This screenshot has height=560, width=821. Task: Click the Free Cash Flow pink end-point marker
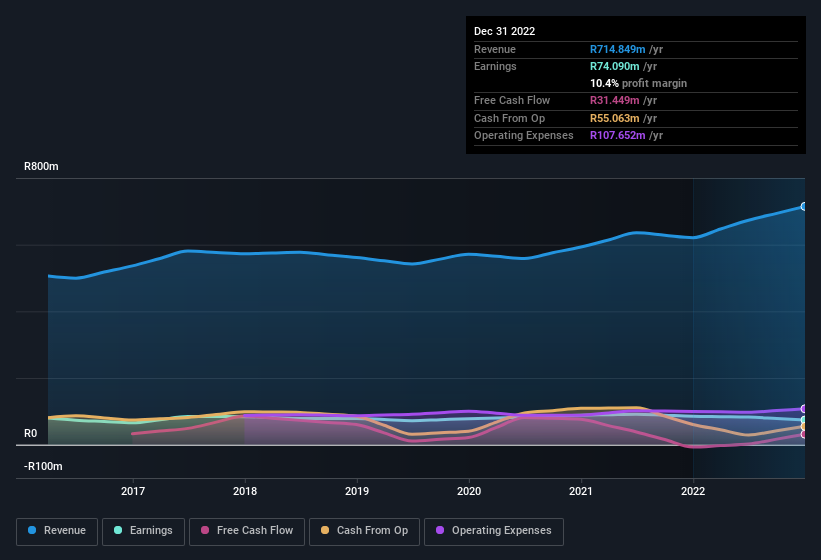(x=804, y=434)
